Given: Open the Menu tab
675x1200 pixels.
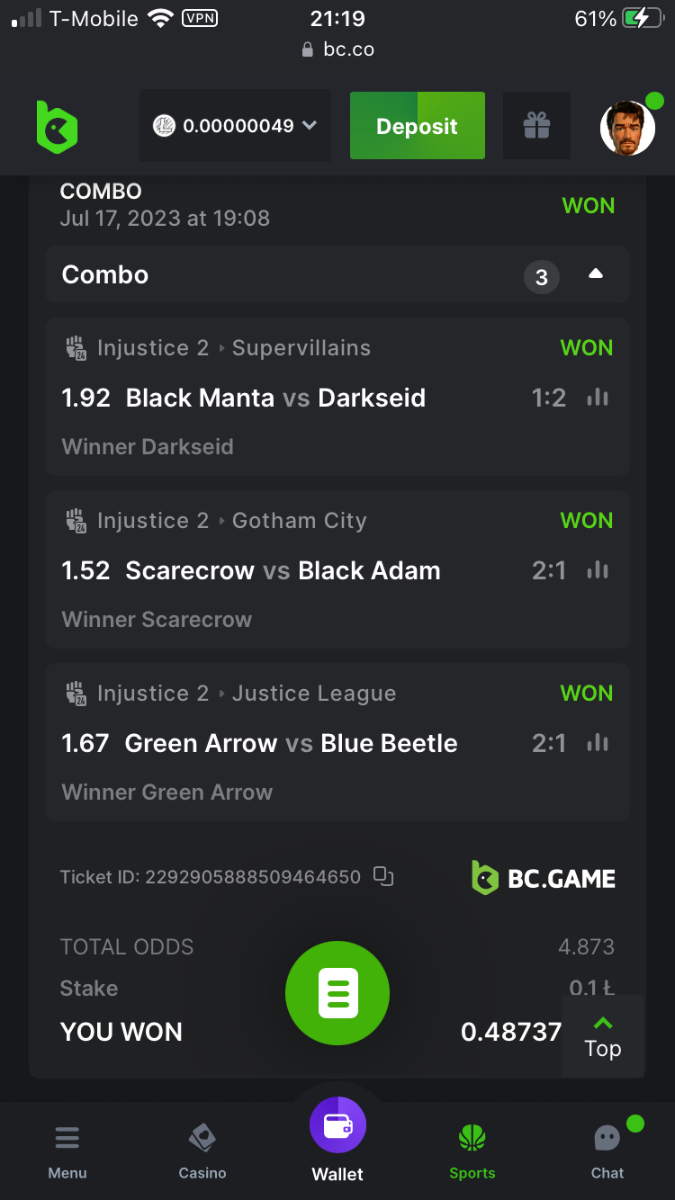Looking at the screenshot, I should tap(67, 1152).
